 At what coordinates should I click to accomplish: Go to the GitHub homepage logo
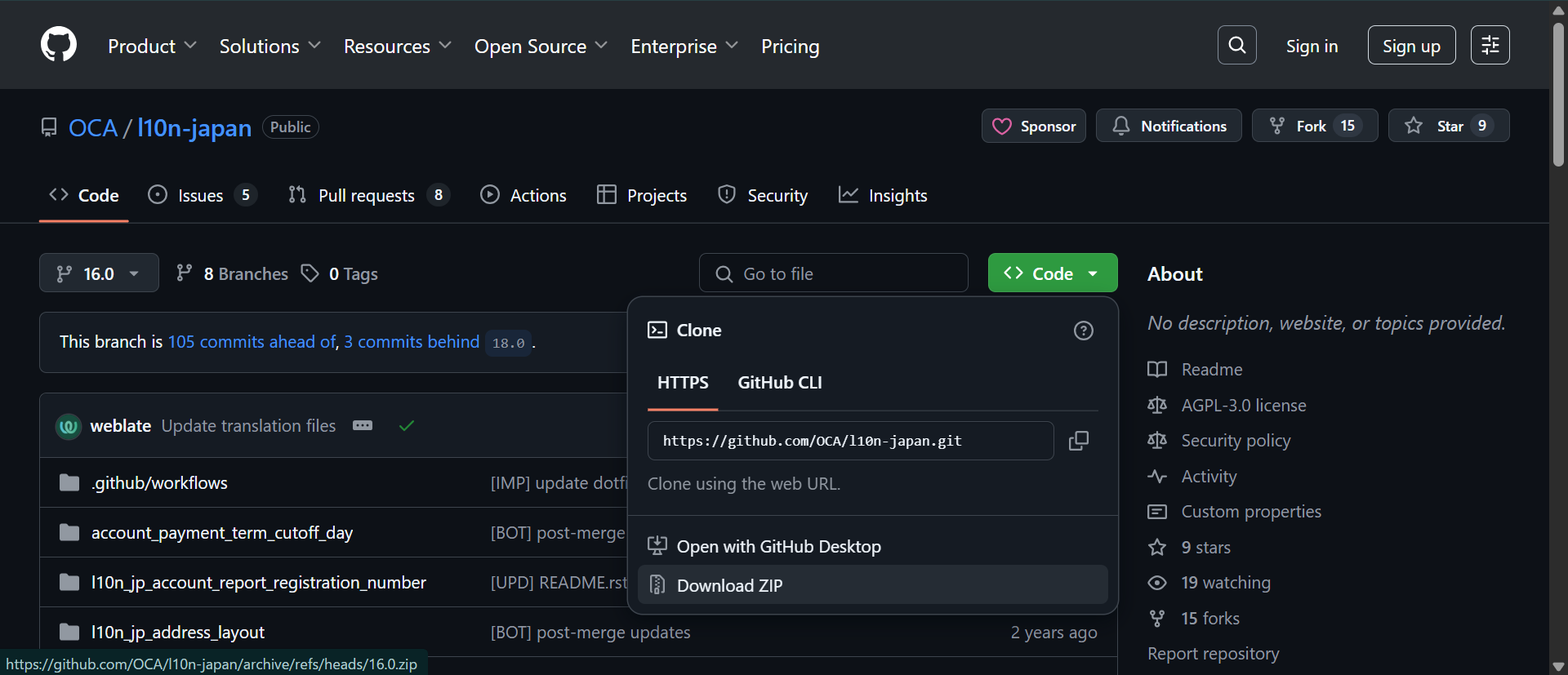click(59, 45)
